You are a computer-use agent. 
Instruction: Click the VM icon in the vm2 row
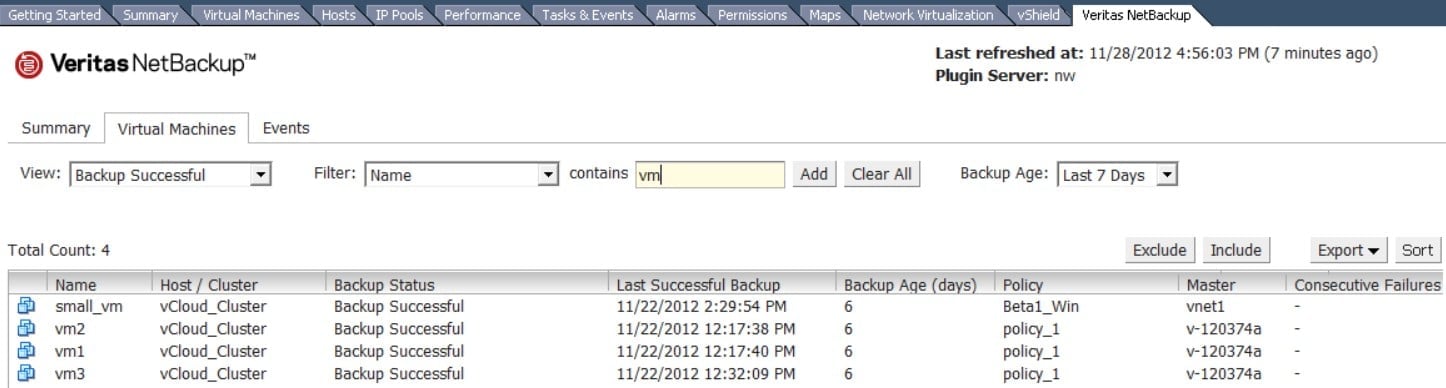pyautogui.click(x=26, y=329)
